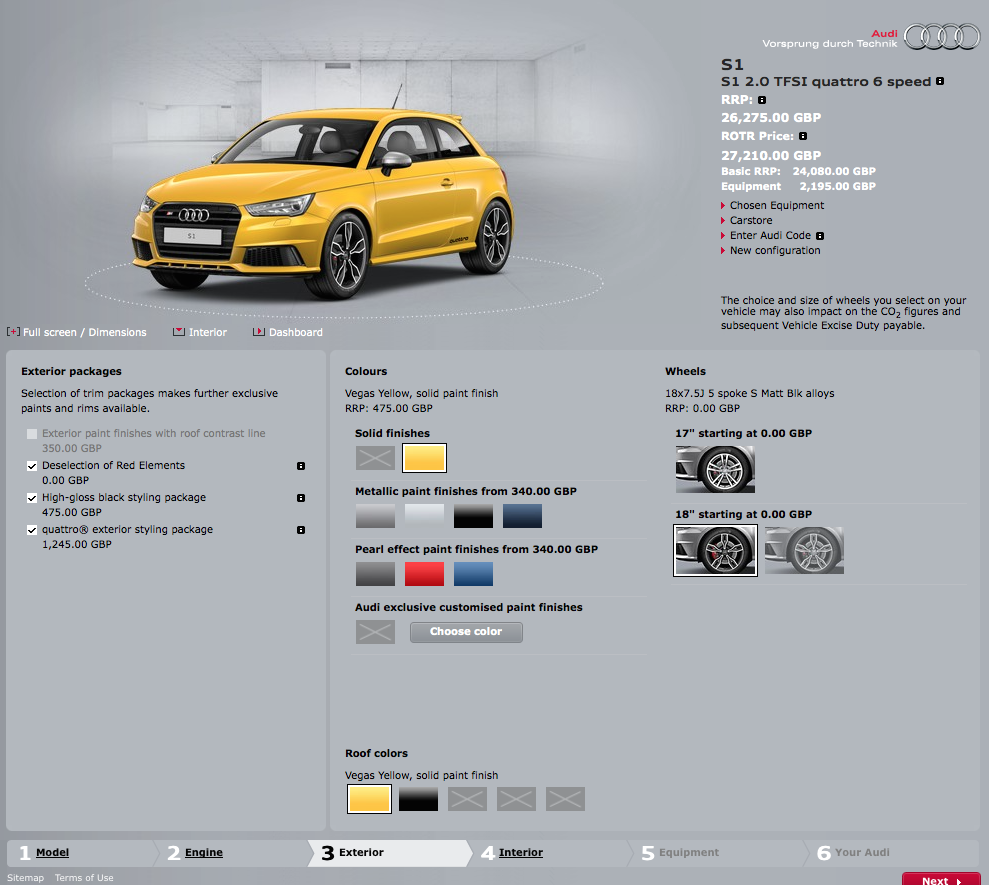Image resolution: width=989 pixels, height=885 pixels.
Task: Uncheck Deselection of Red Elements checkbox
Action: 32,466
